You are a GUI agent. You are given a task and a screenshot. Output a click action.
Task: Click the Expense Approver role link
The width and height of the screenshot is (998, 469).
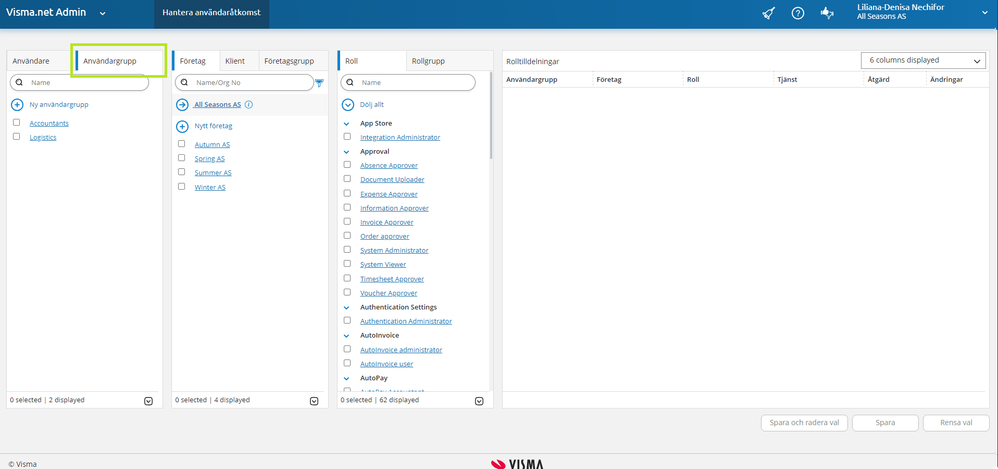[389, 194]
